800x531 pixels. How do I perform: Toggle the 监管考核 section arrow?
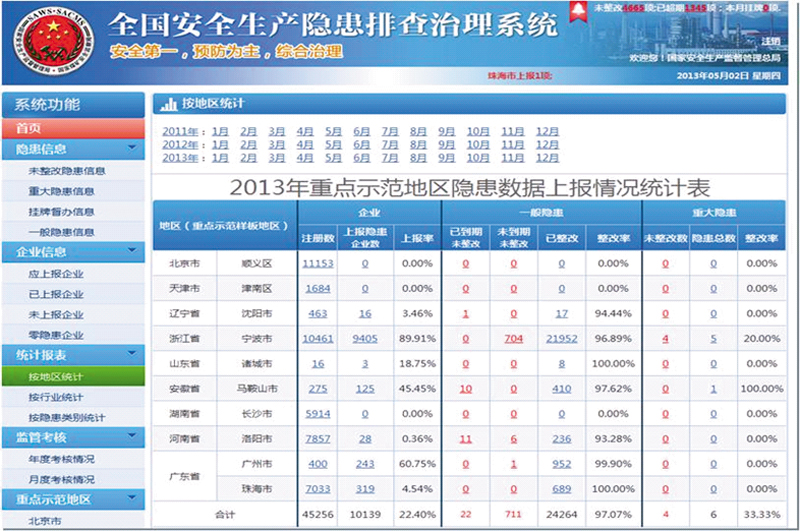(x=132, y=436)
